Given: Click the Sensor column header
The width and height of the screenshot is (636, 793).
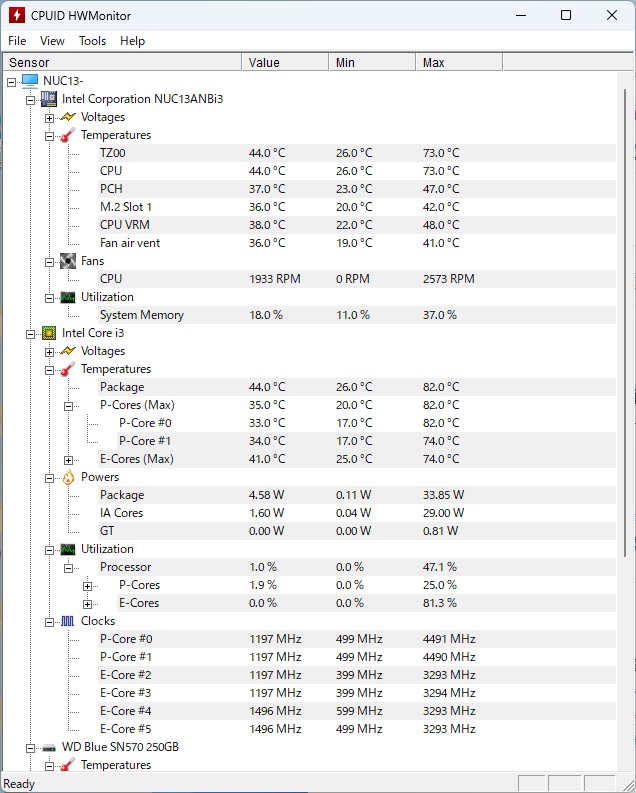Looking at the screenshot, I should coord(122,62).
